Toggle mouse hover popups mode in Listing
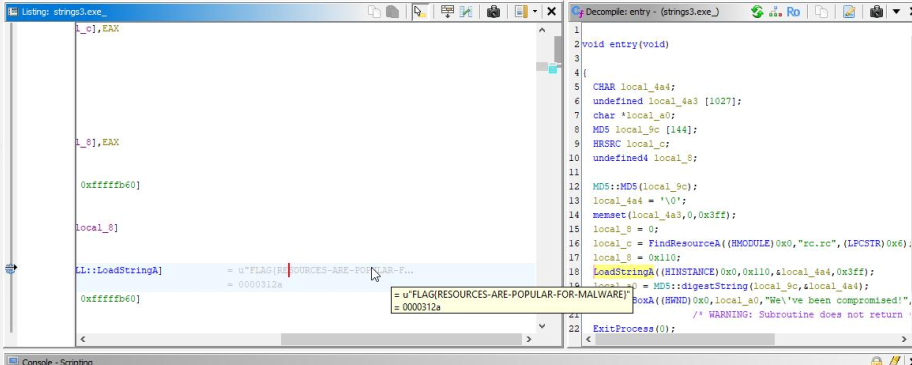912x365 pixels. [419, 12]
